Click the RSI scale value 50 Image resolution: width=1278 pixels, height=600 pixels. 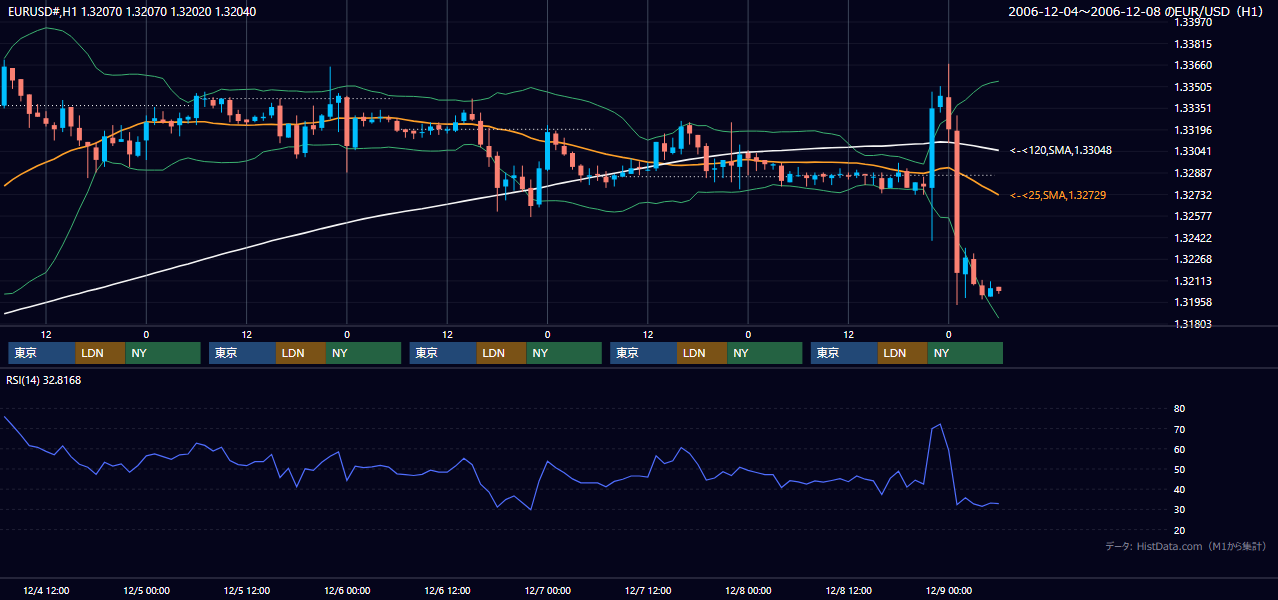(1179, 469)
